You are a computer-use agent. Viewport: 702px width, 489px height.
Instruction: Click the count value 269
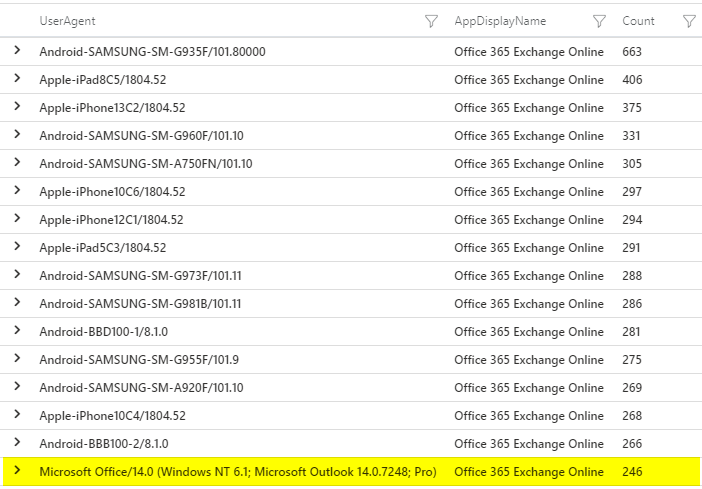pos(632,388)
